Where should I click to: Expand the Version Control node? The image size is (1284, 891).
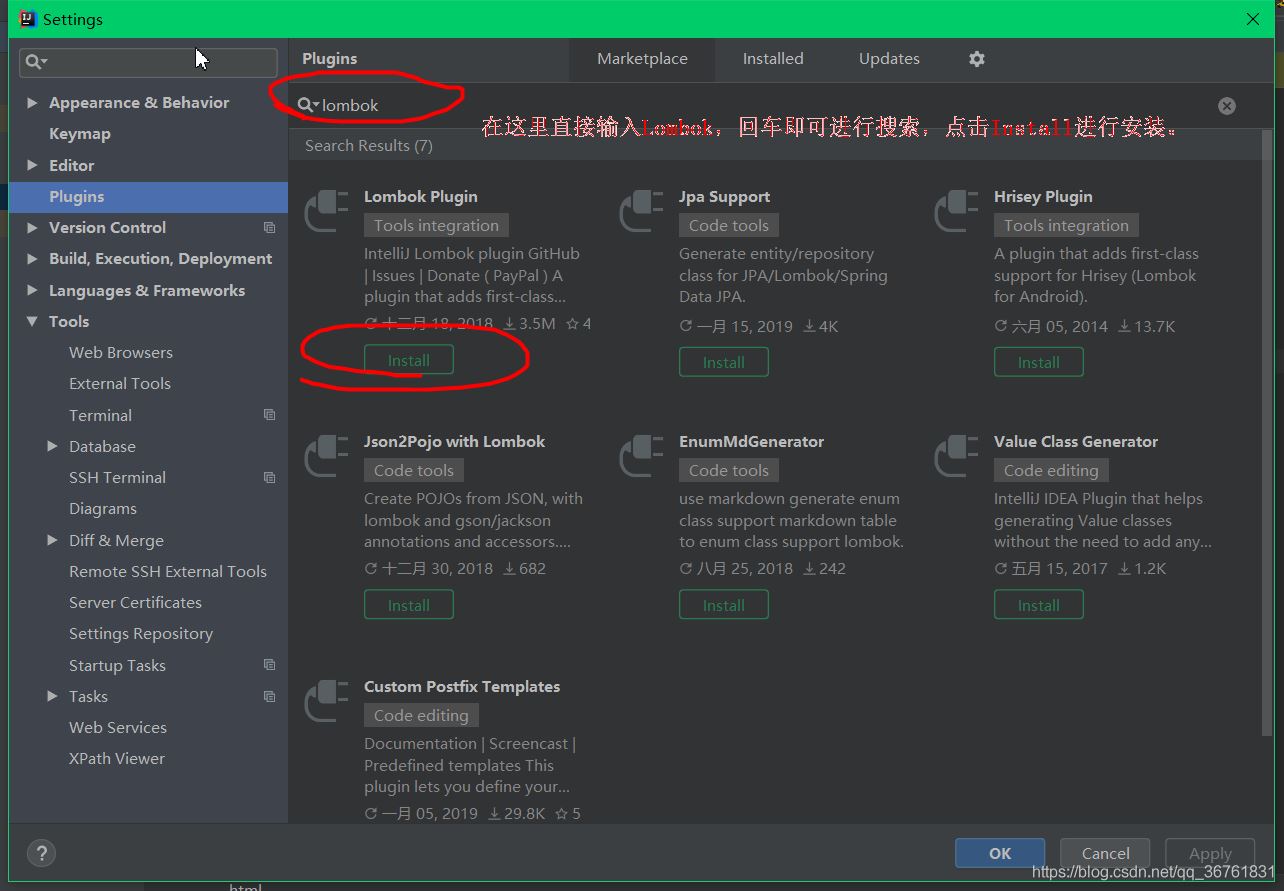pyautogui.click(x=33, y=228)
